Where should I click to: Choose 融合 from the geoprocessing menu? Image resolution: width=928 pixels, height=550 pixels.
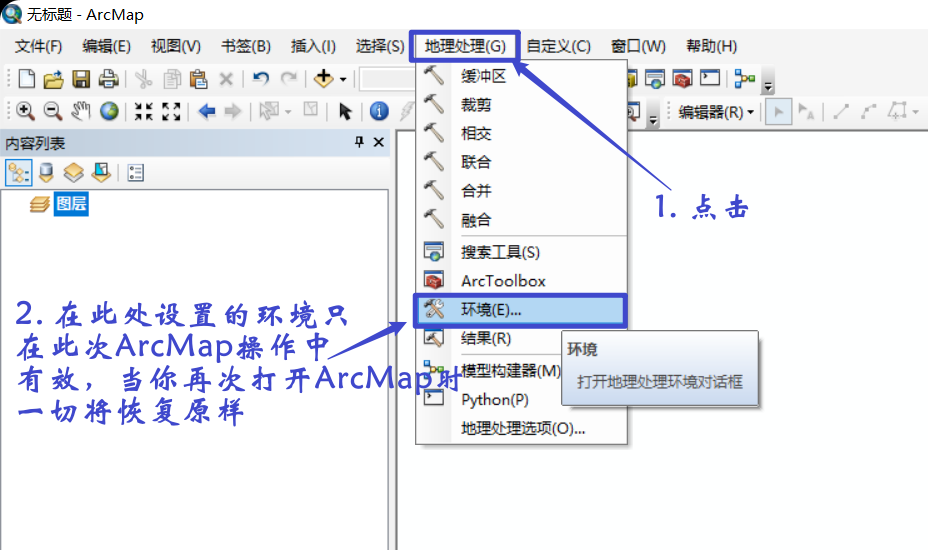(x=521, y=220)
